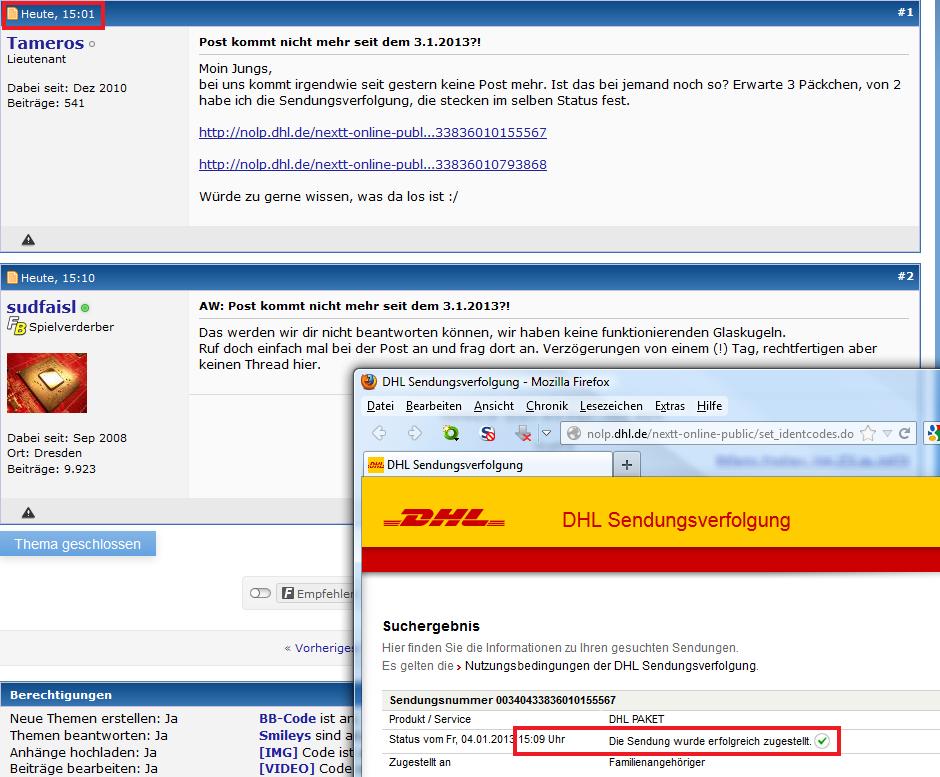Click the download arrow icon with red X
Image resolution: width=940 pixels, height=777 pixels.
pyautogui.click(x=523, y=433)
